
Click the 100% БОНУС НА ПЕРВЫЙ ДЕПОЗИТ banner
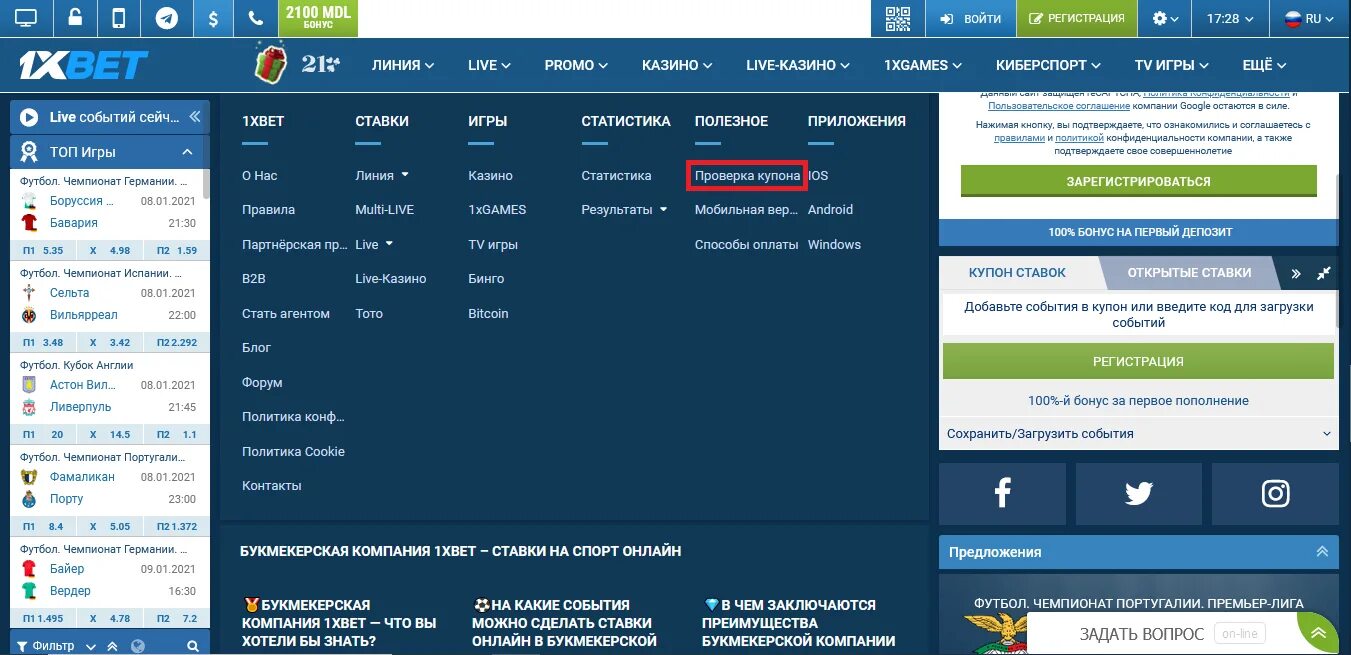click(1139, 231)
